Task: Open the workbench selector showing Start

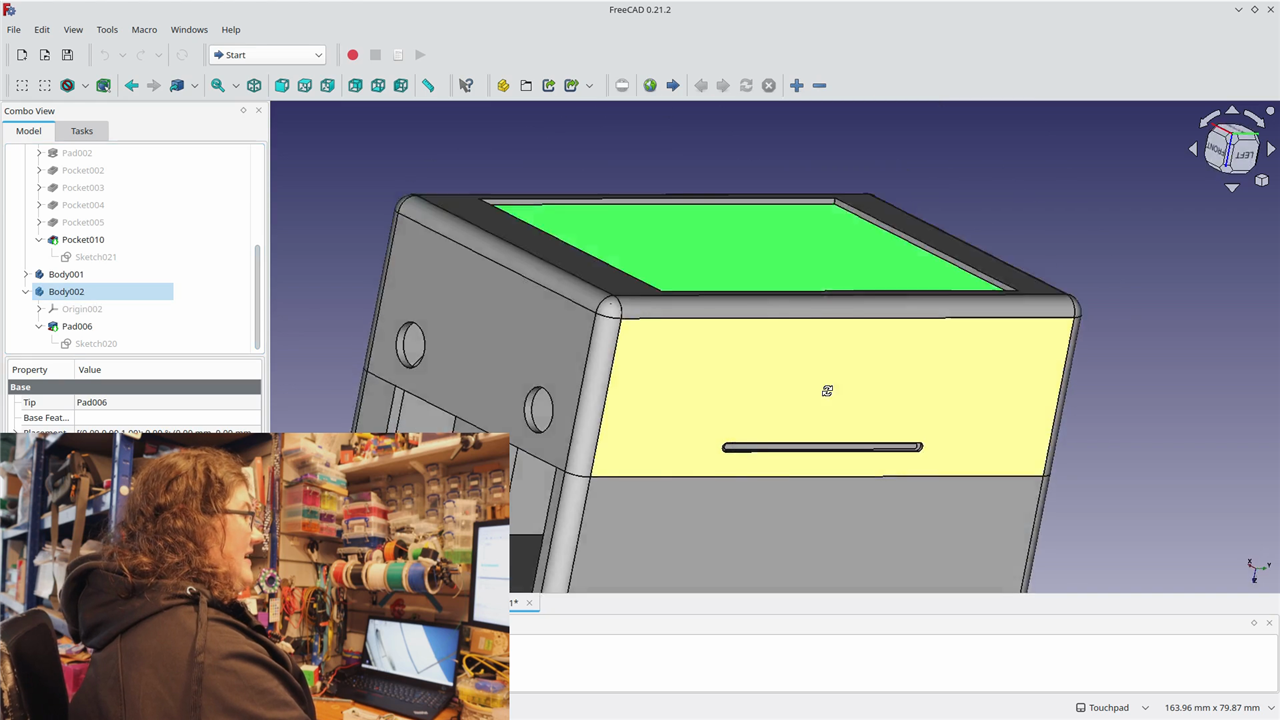Action: pyautogui.click(x=267, y=55)
